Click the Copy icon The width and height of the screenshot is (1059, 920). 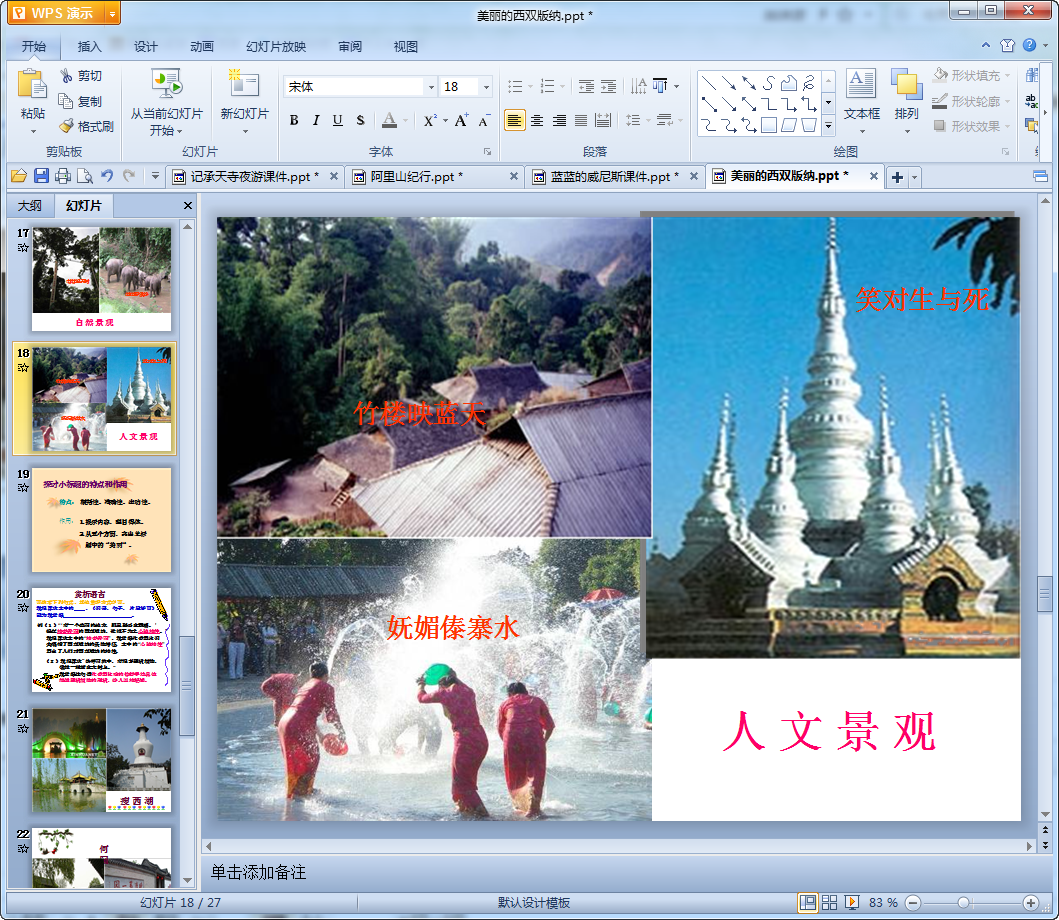tap(66, 101)
